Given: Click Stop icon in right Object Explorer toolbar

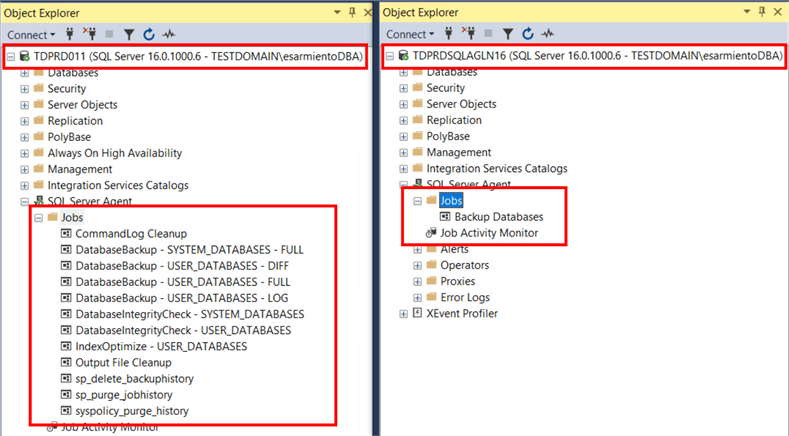Looking at the screenshot, I should pos(488,33).
